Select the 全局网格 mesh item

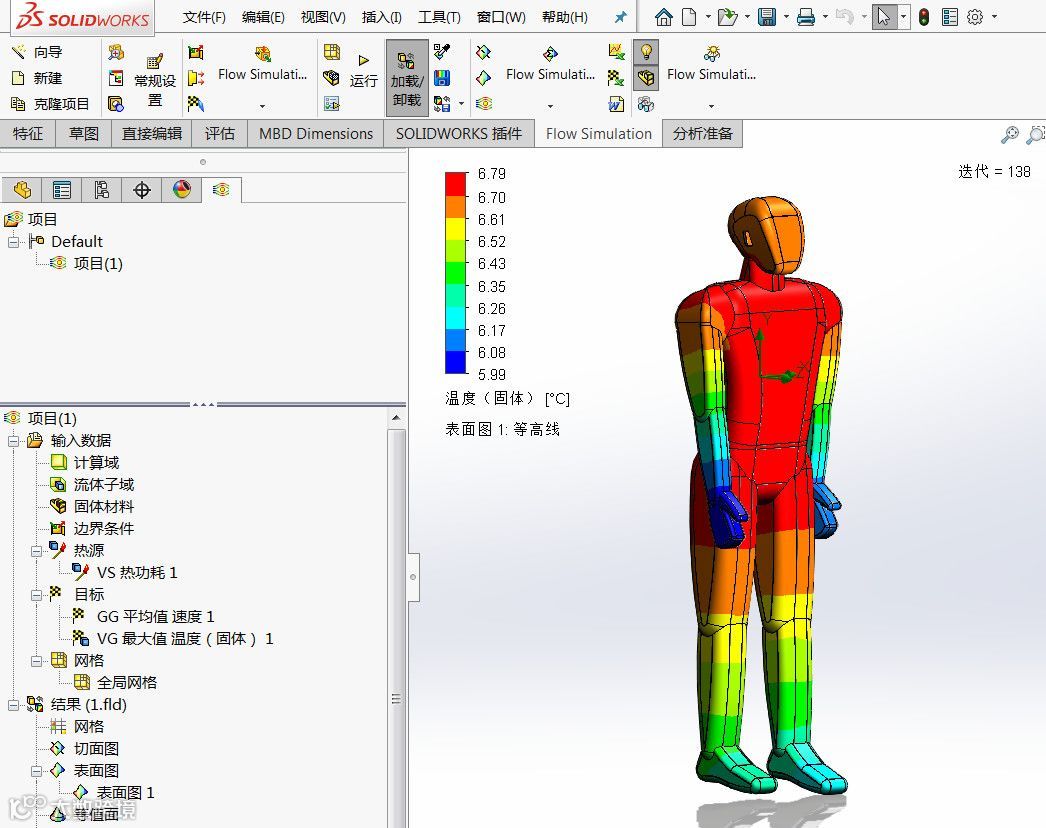[x=127, y=683]
